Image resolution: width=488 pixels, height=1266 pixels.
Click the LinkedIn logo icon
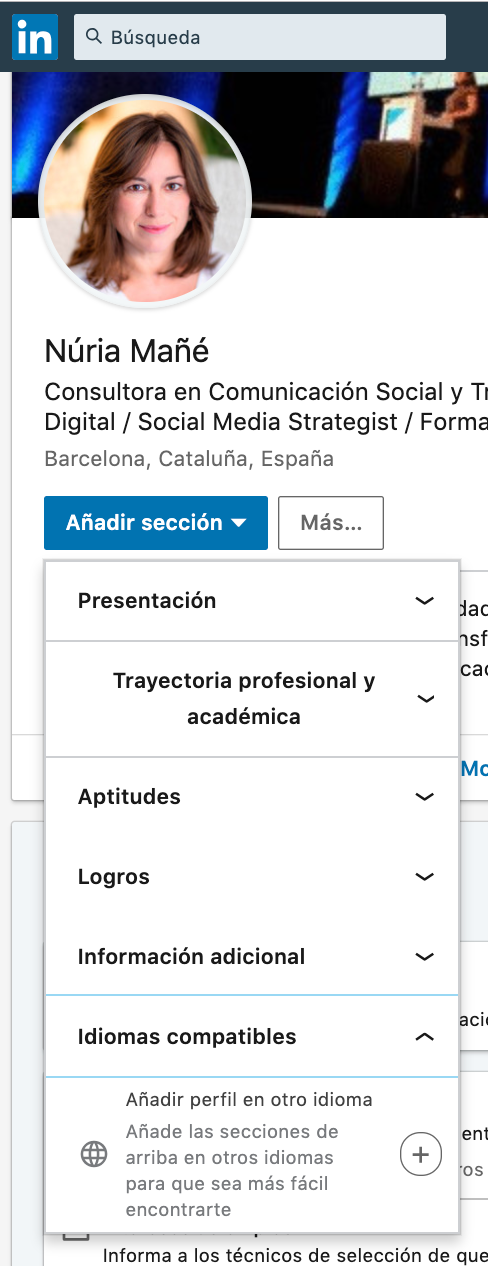[35, 37]
